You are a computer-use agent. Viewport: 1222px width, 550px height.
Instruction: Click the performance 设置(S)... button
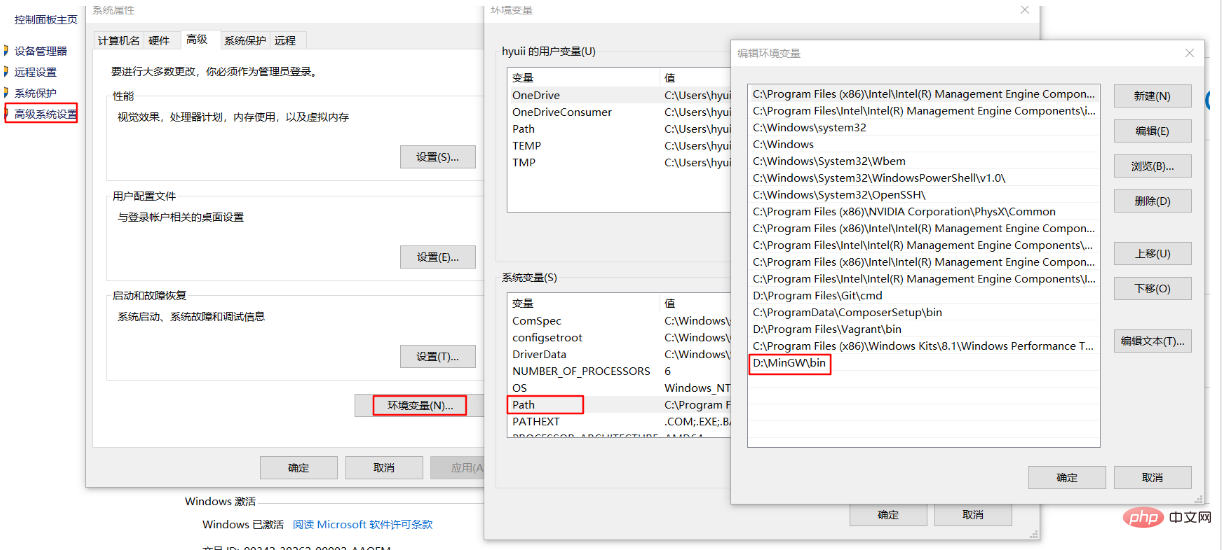(437, 157)
